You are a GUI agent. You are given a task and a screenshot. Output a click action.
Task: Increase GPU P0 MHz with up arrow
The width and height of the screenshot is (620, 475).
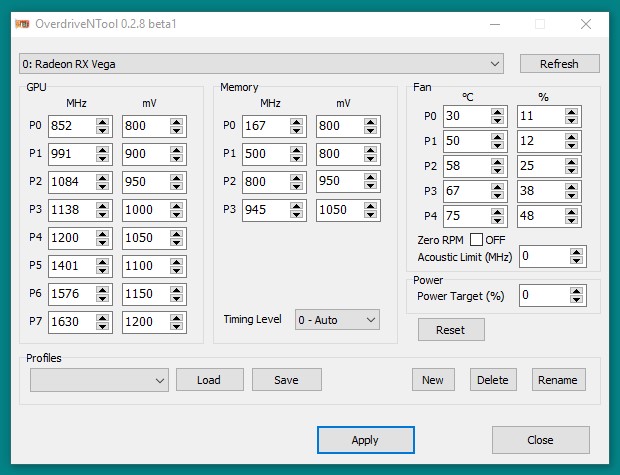tap(102, 122)
